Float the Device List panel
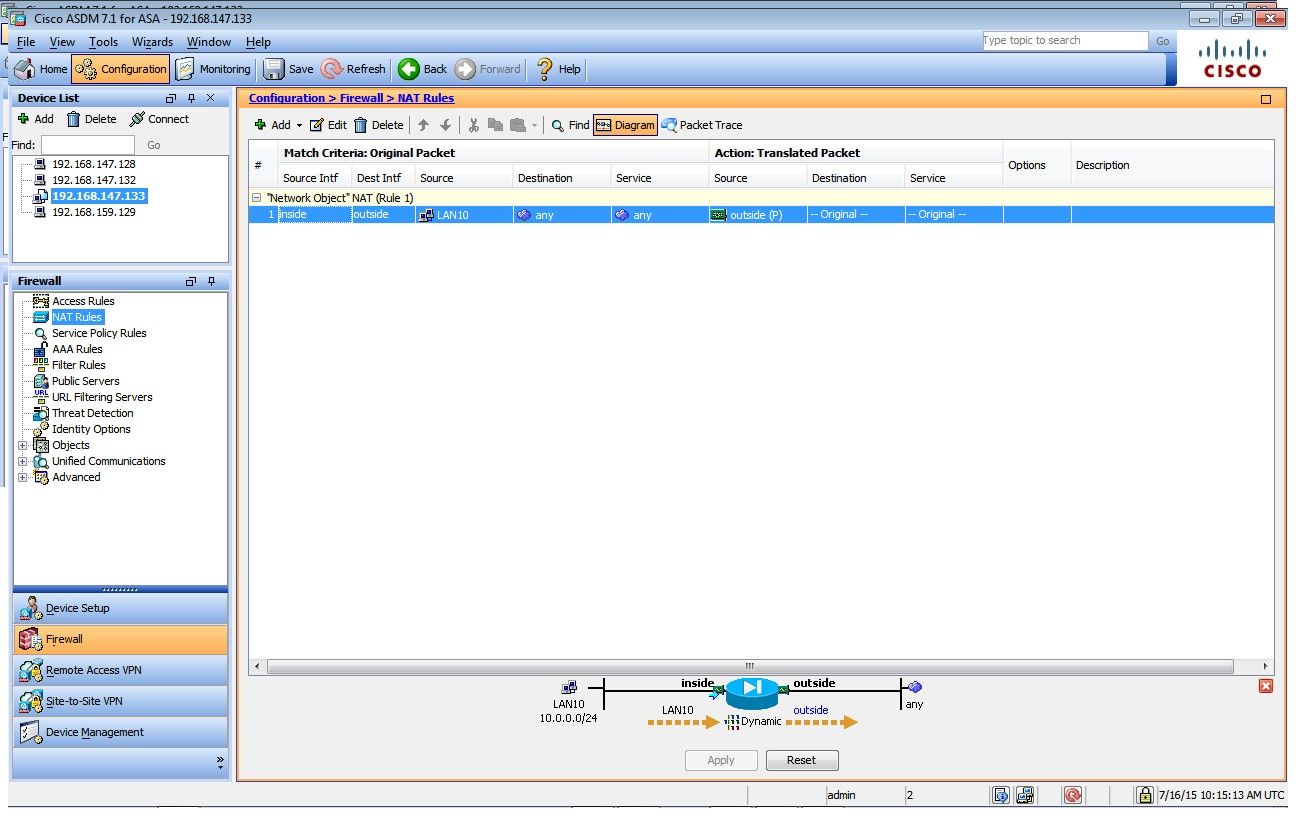Screen dimensions: 1296x816 tap(171, 98)
